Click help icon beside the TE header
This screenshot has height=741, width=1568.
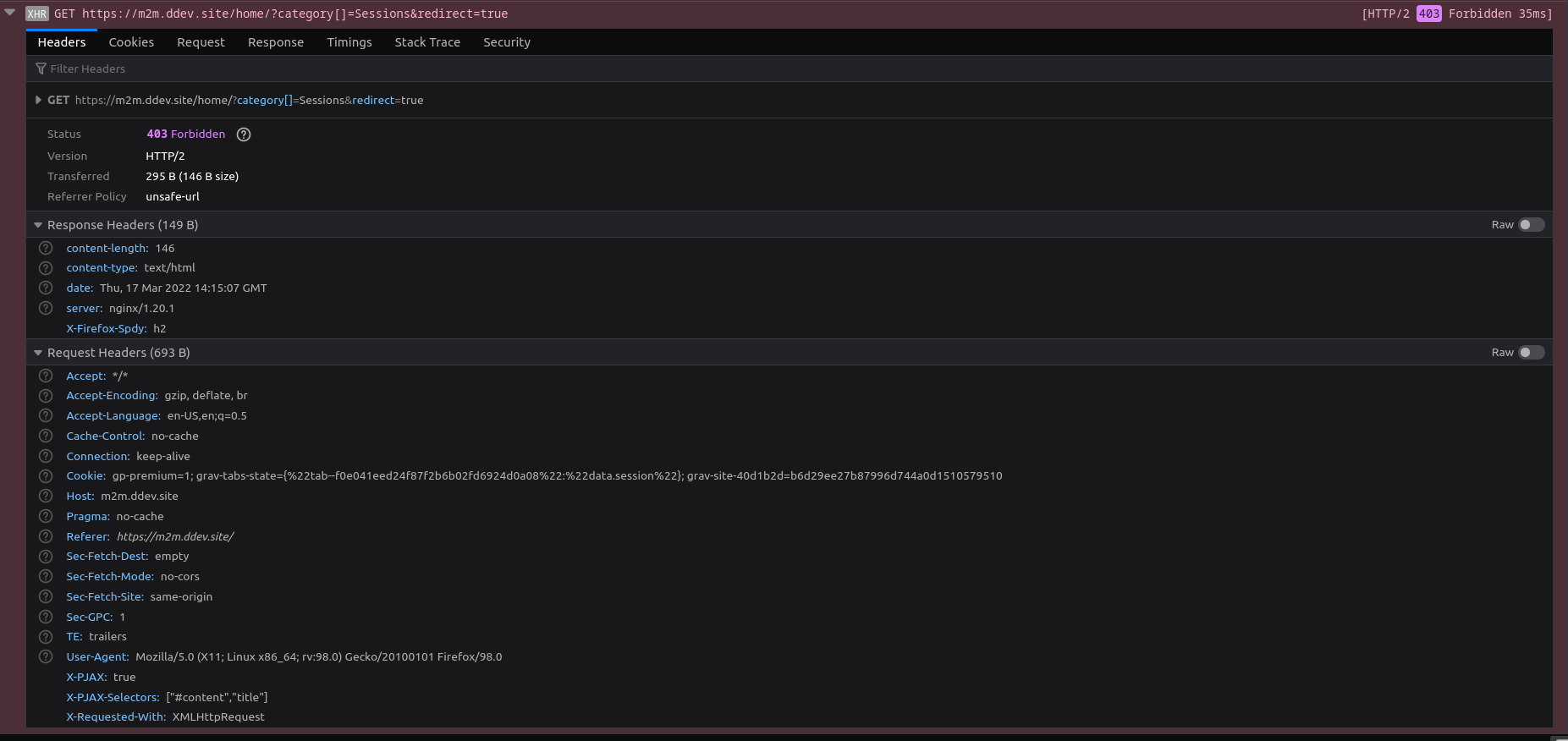pos(46,637)
